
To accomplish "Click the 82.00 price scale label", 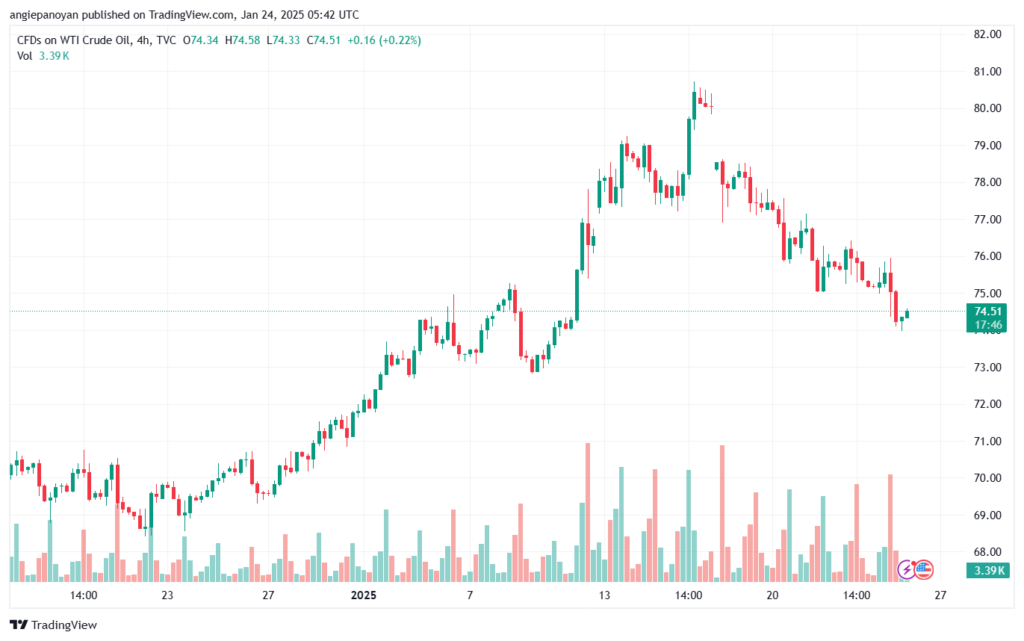I will [987, 34].
